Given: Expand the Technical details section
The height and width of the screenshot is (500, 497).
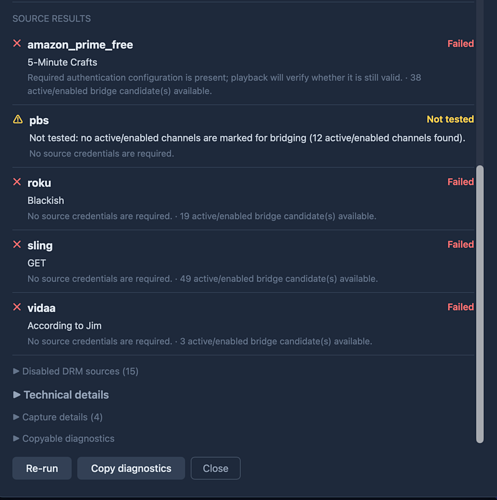Looking at the screenshot, I should tap(61, 395).
